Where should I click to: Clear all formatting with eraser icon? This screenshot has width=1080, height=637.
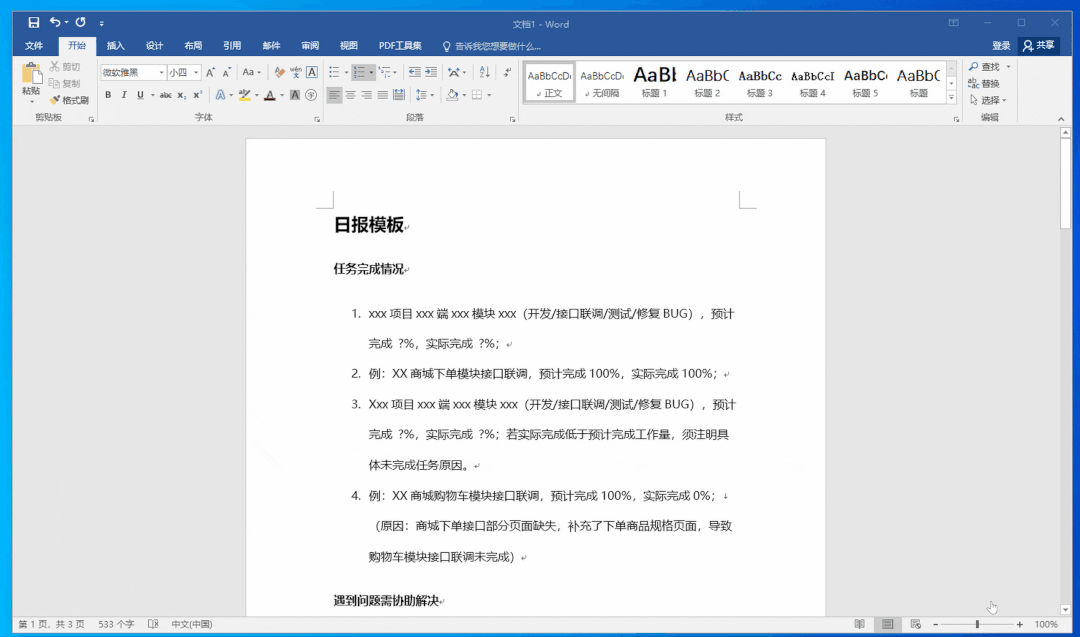tap(279, 72)
